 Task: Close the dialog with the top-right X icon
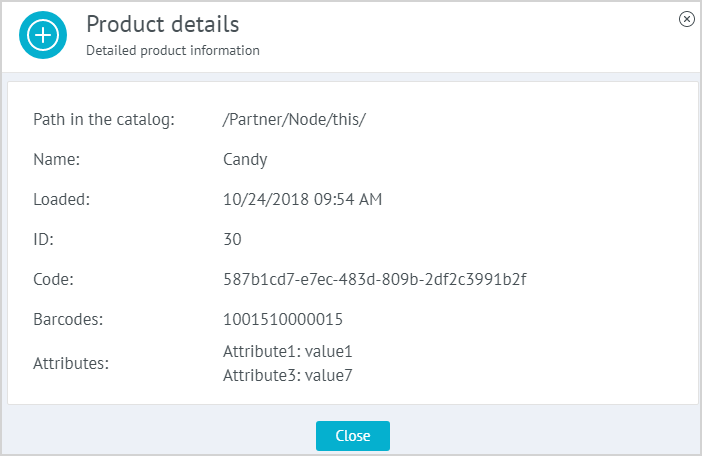click(686, 19)
